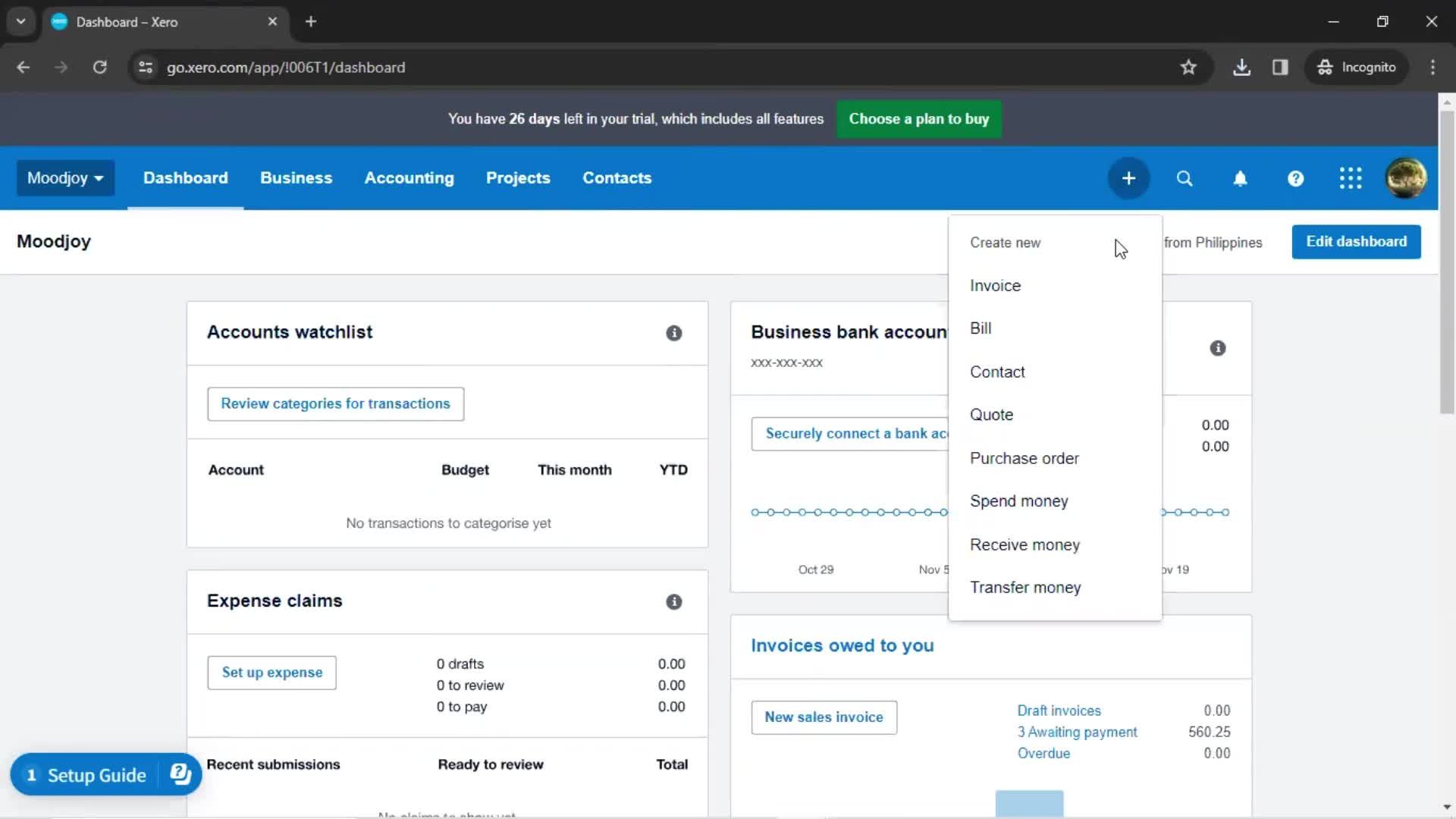Click New sales invoice button

click(824, 717)
